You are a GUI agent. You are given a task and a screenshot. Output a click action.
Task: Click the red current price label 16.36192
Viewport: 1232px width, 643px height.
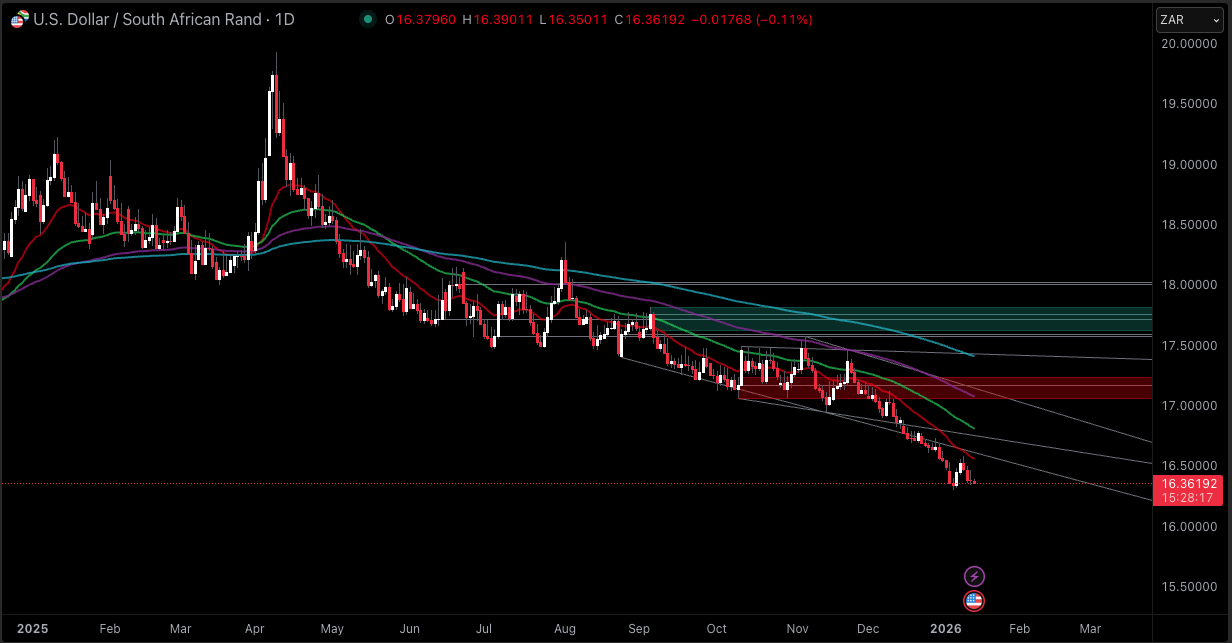point(1189,483)
